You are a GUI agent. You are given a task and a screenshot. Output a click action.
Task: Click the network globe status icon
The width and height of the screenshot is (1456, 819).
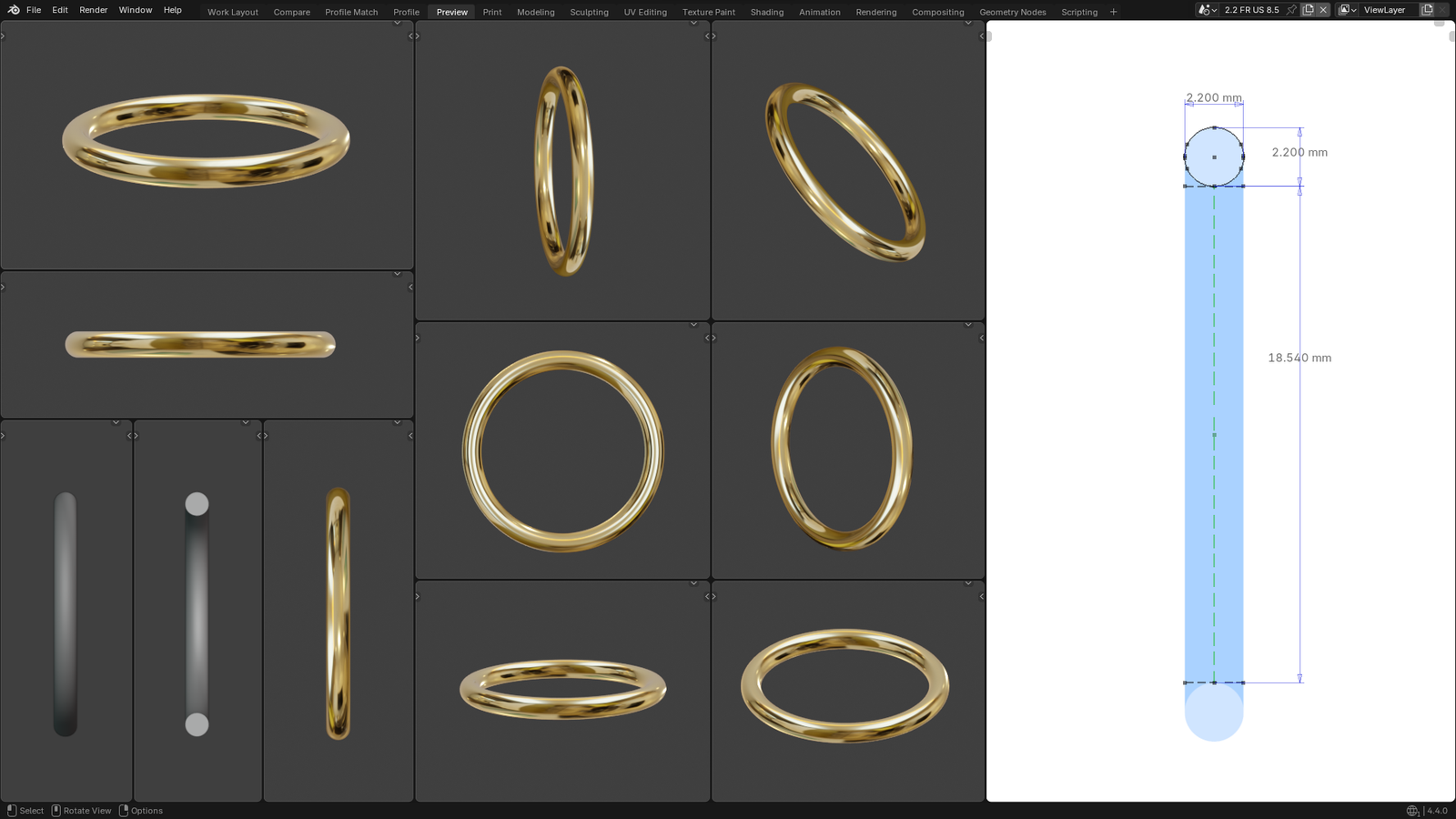1412,811
